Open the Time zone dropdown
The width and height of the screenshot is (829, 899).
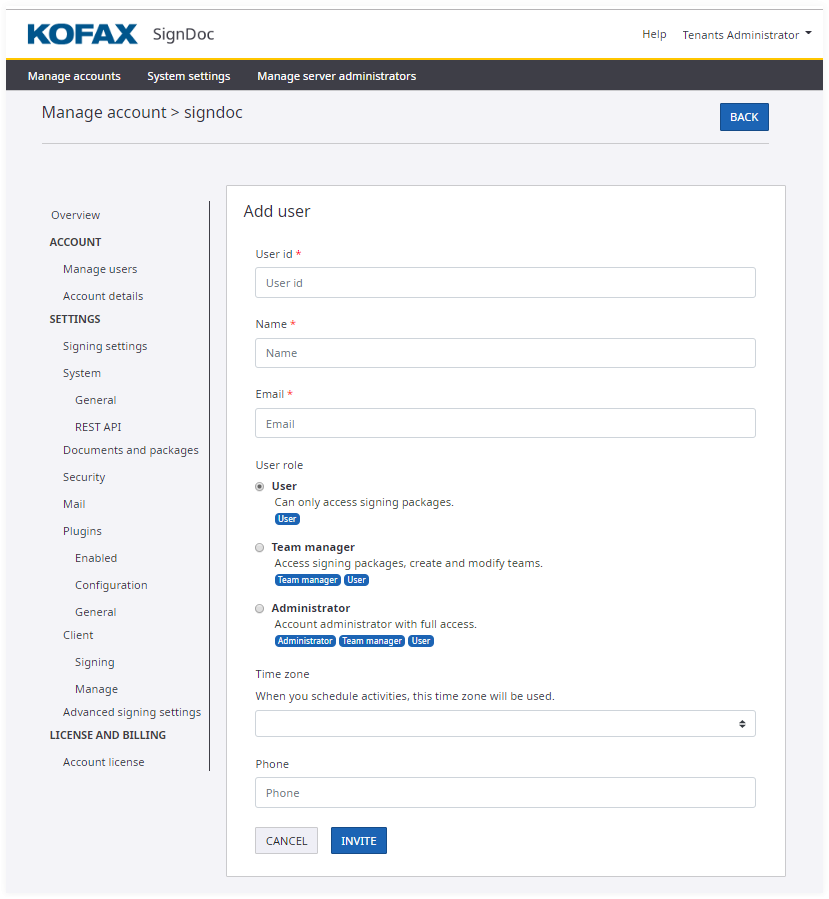point(505,723)
